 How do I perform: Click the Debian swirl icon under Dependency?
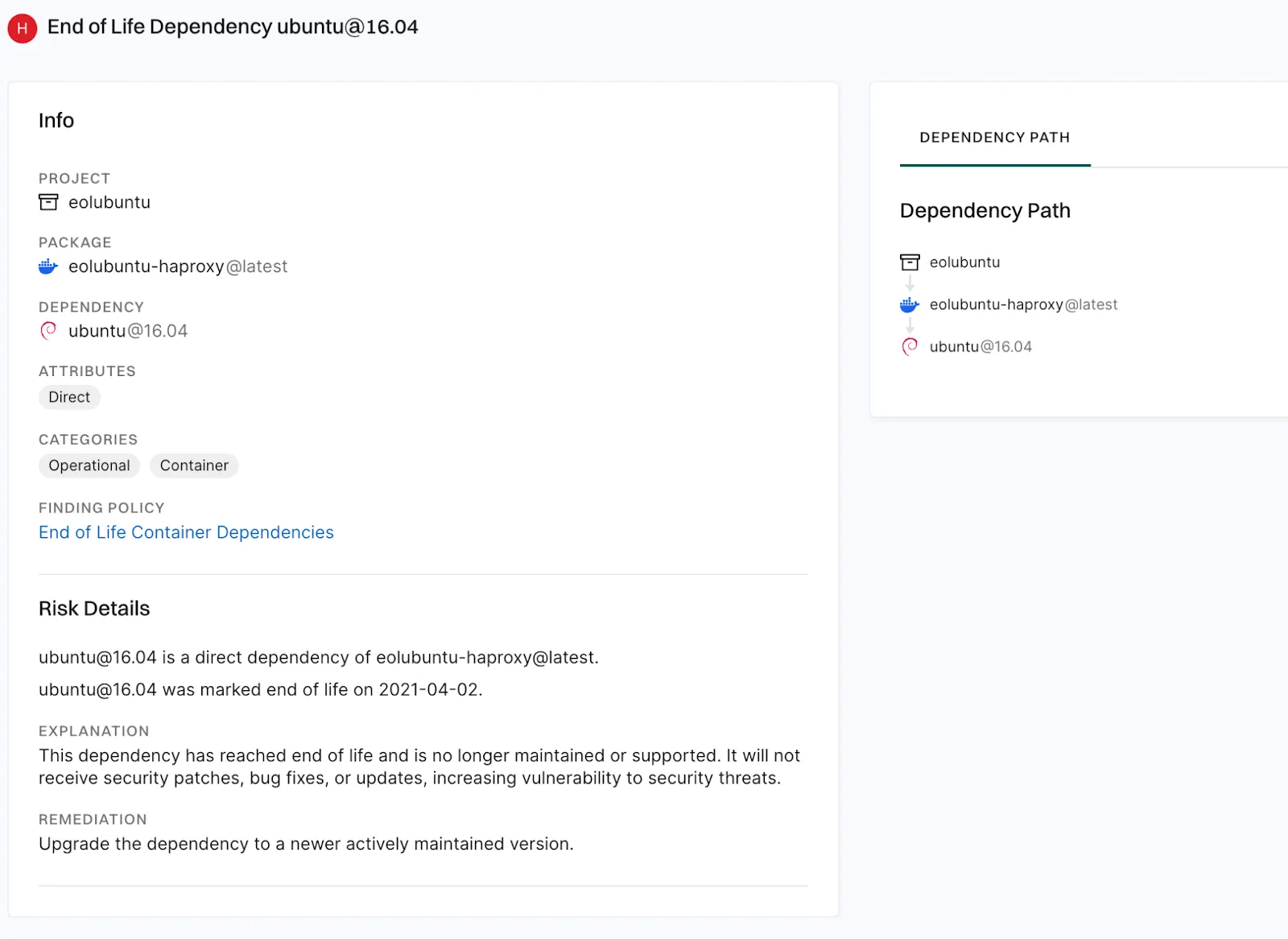point(48,331)
